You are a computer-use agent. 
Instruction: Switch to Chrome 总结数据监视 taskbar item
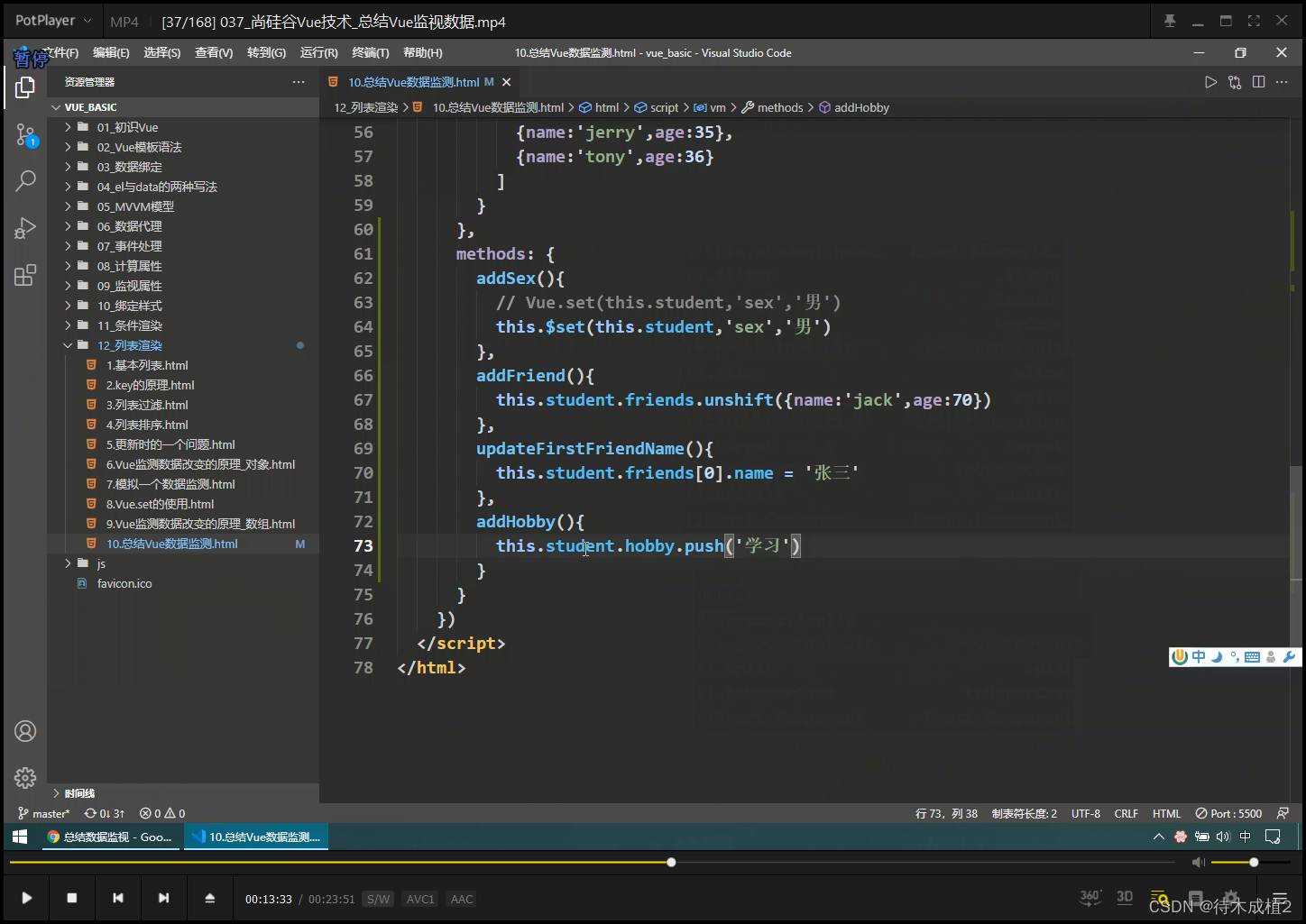click(110, 837)
